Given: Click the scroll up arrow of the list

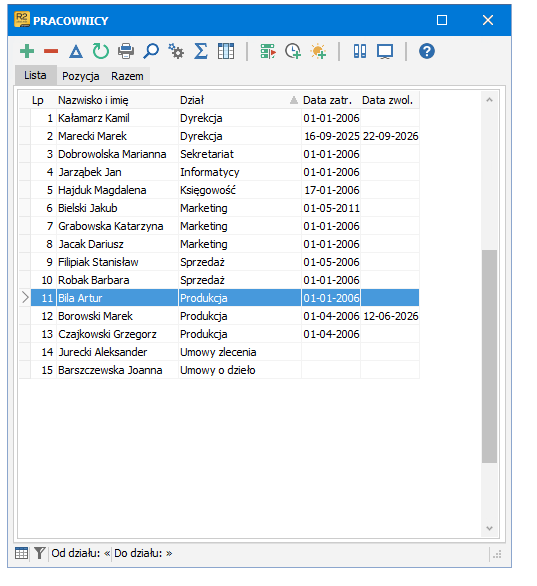Looking at the screenshot, I should [x=490, y=100].
